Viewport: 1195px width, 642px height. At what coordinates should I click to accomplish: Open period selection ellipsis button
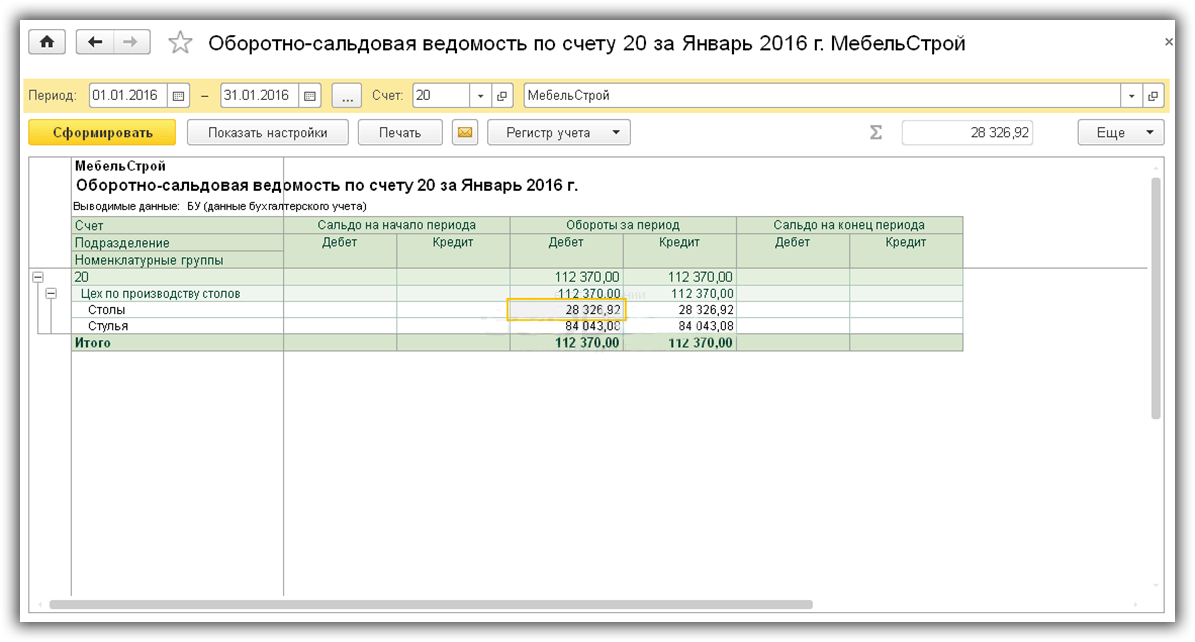(x=346, y=96)
